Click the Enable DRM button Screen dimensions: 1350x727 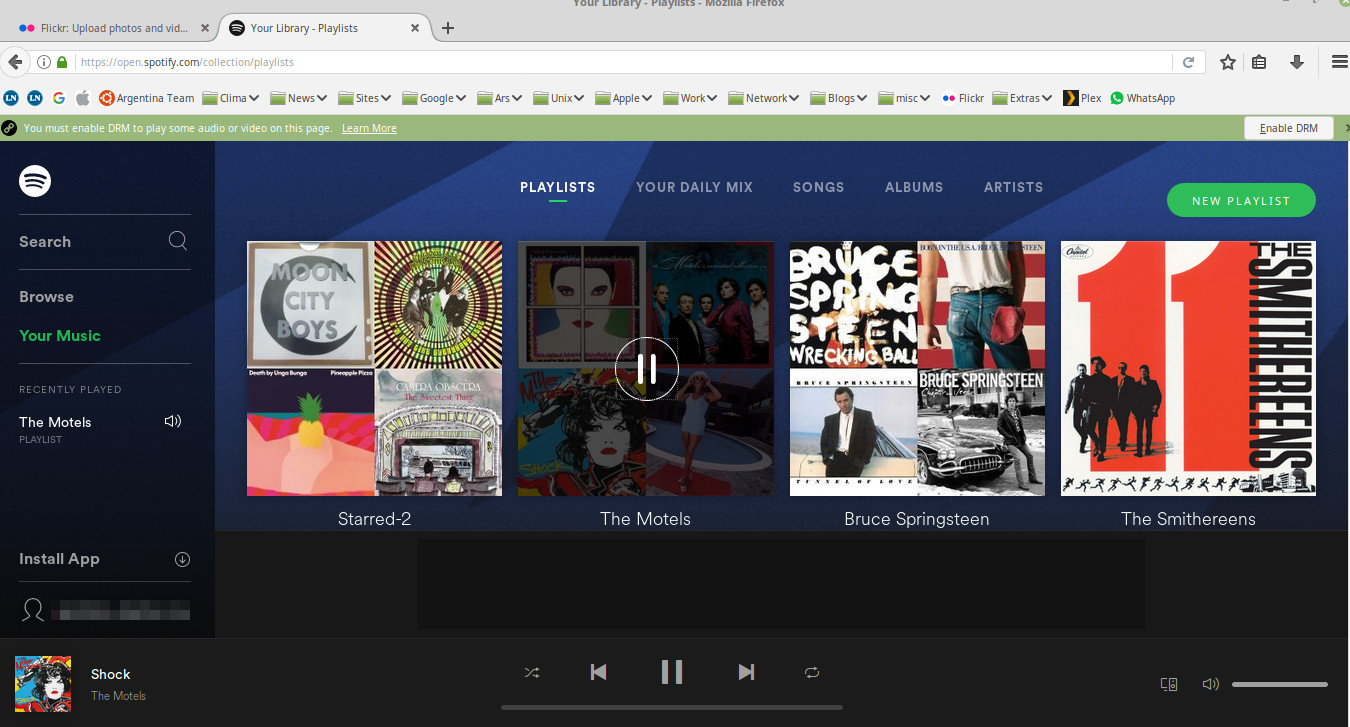[x=1289, y=128]
